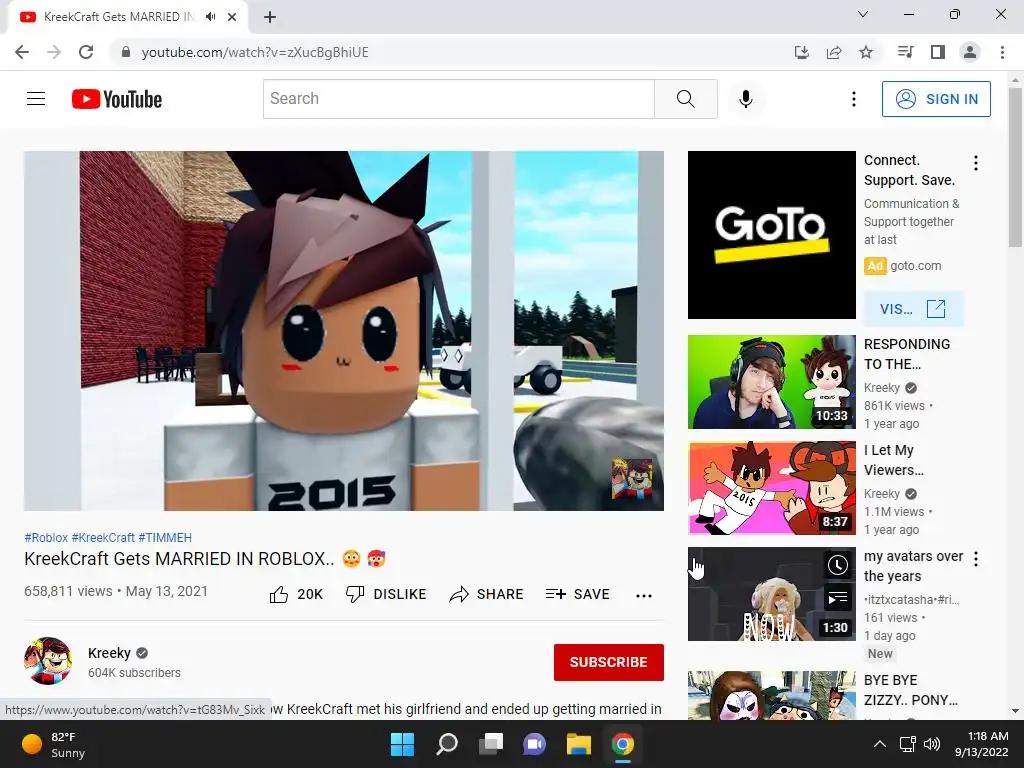Screen dimensions: 1024x768
Task: Open the #Roblox hashtag link
Action: pos(46,537)
